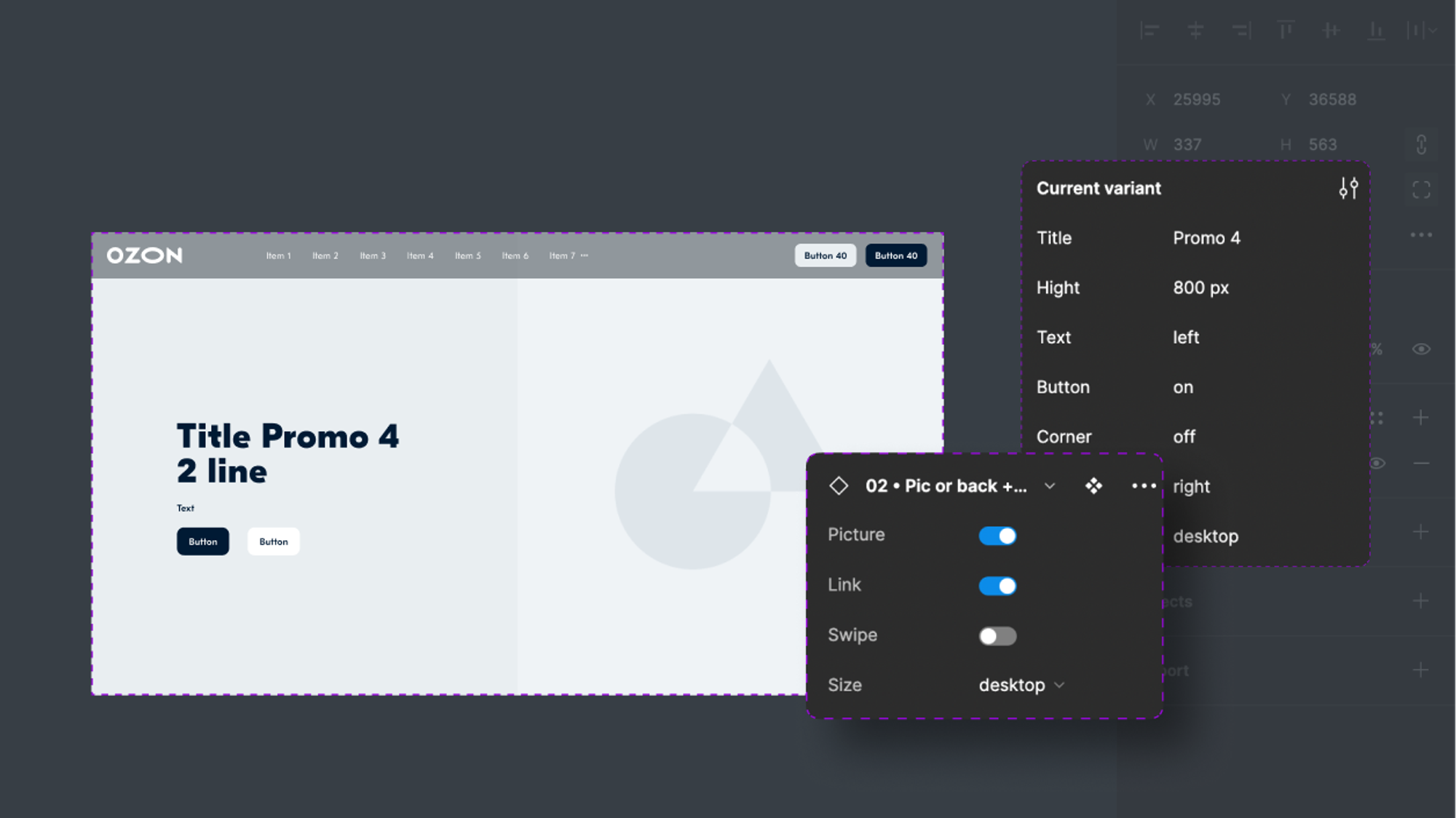Image resolution: width=1456 pixels, height=818 pixels.
Task: Click the small Text label under title
Action: coord(186,508)
